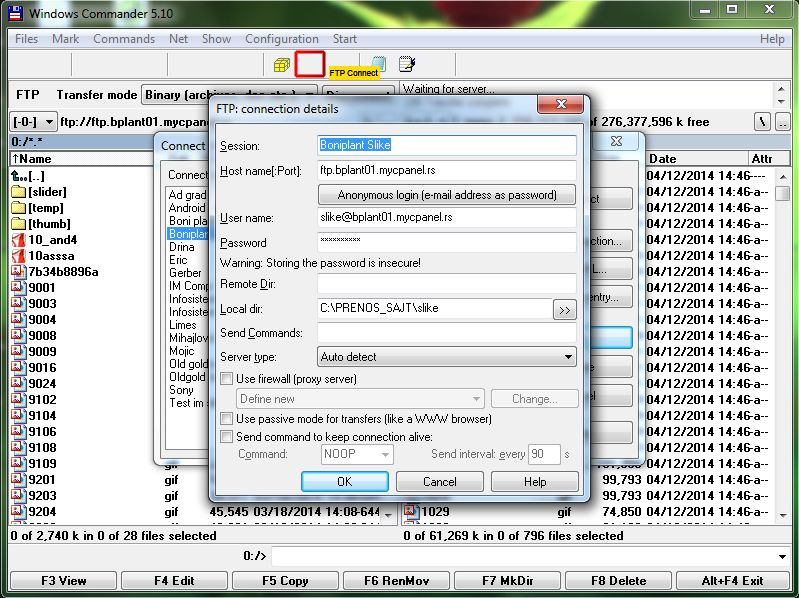Click the Password field
This screenshot has width=799, height=598.
[x=447, y=242]
